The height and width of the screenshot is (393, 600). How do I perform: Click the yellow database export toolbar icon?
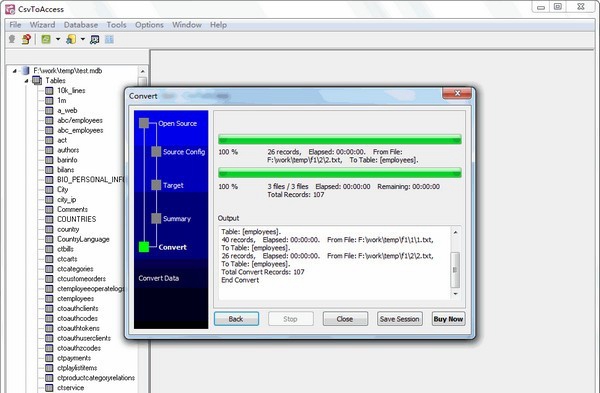[71, 39]
